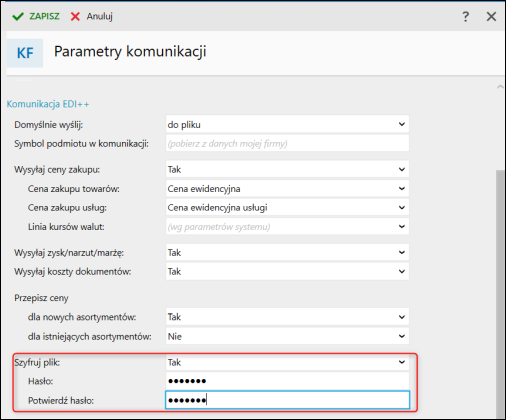The height and width of the screenshot is (420, 506).
Task: Open the Linia kursów walut dropdown
Action: 287,227
